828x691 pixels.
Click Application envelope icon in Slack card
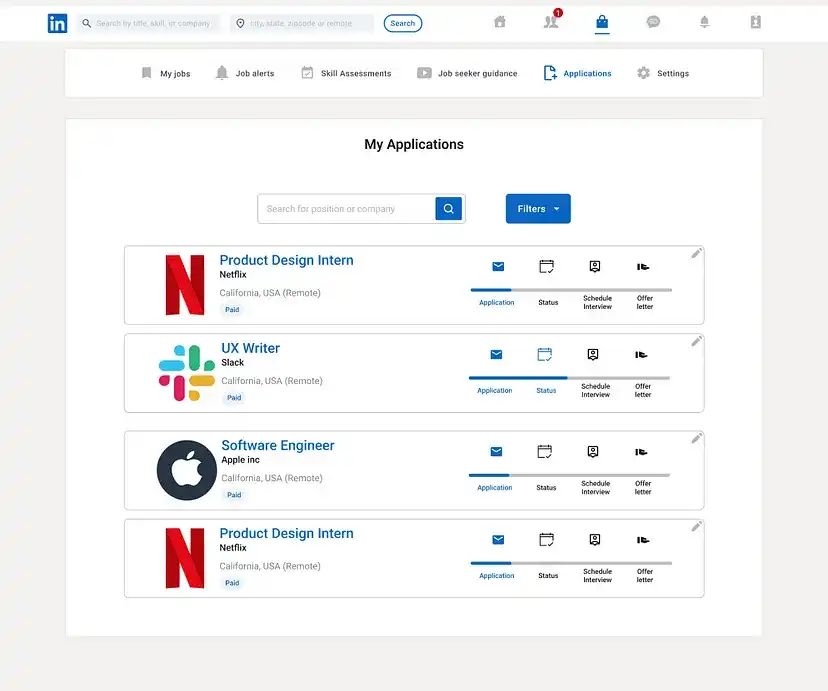[496, 354]
